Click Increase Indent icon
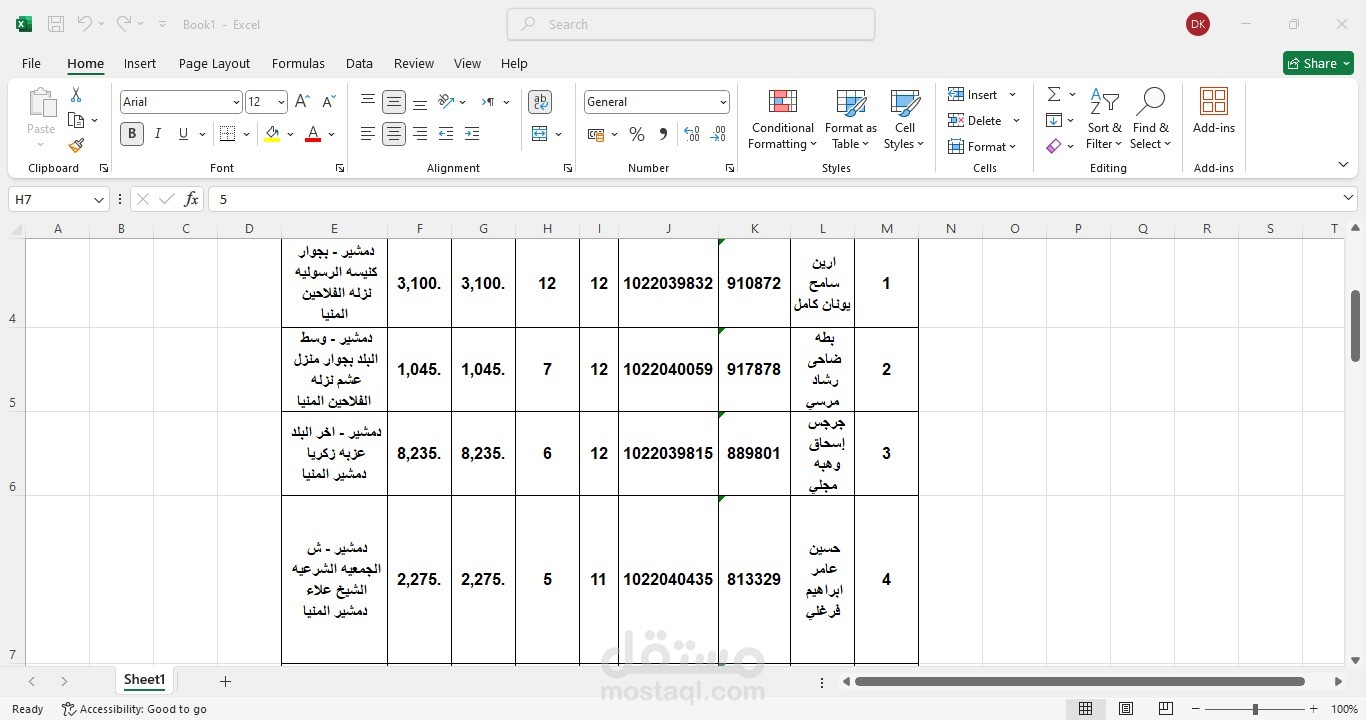The width and height of the screenshot is (1366, 720). [x=472, y=134]
